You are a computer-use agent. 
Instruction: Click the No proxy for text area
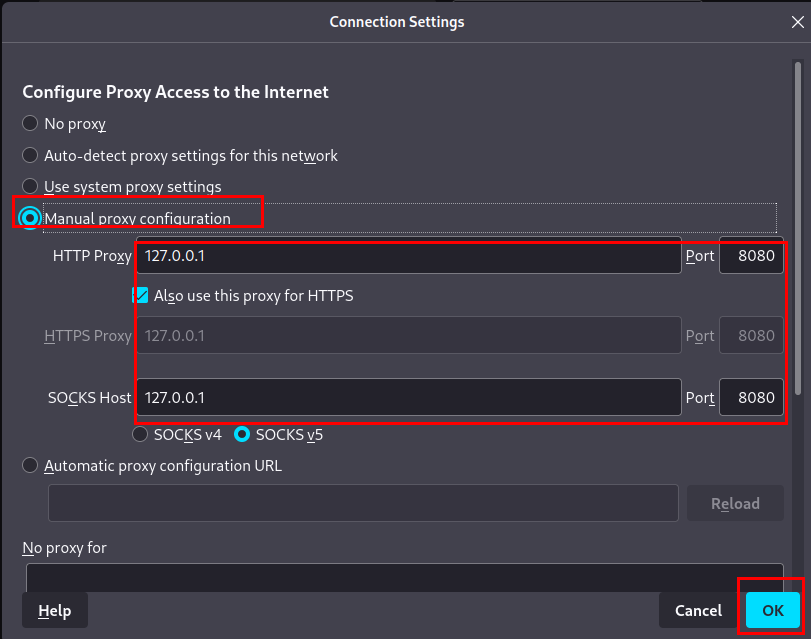coord(404,578)
